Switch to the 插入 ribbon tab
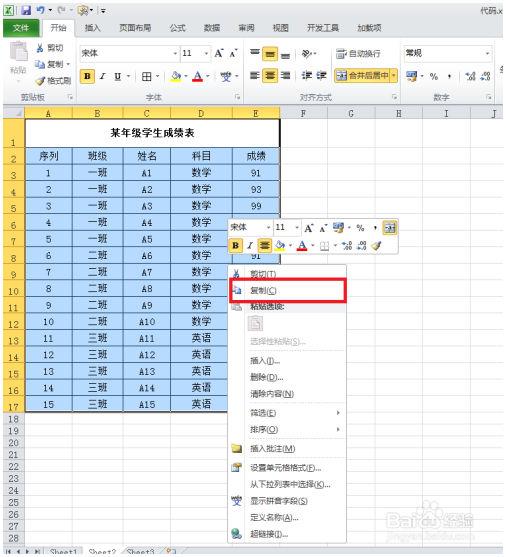This screenshot has width=506, height=557. click(92, 28)
